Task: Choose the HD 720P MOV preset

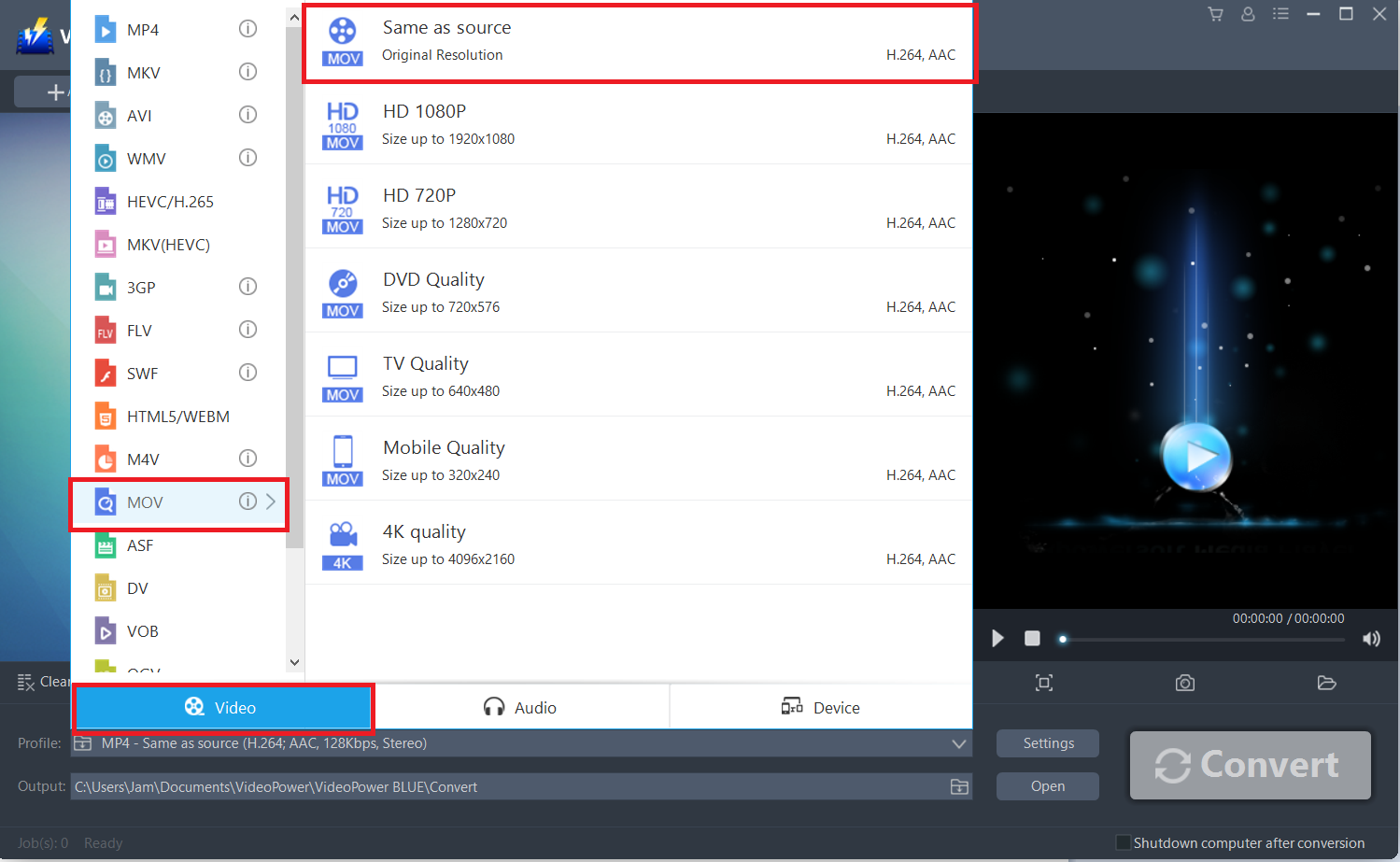Action: (639, 207)
